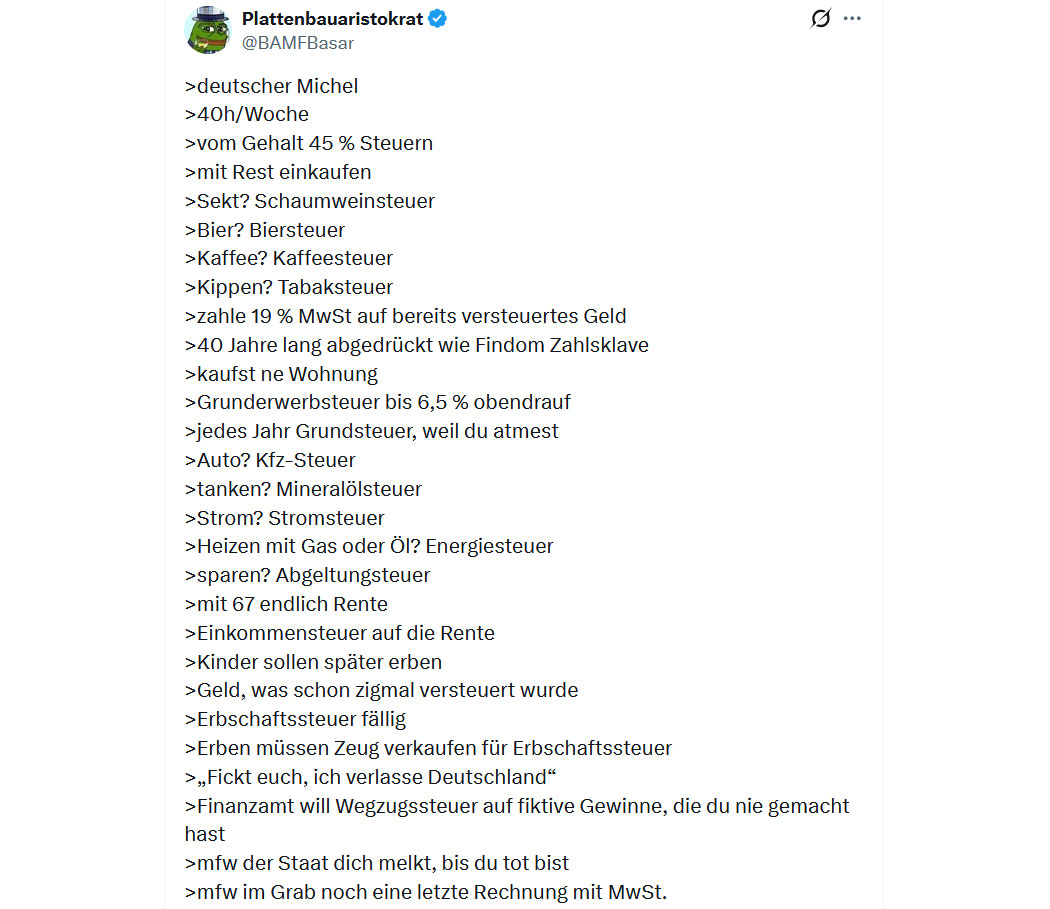Click the line about 19 % MwSt
Screen dimensions: 1050x909
pyautogui.click(x=406, y=316)
